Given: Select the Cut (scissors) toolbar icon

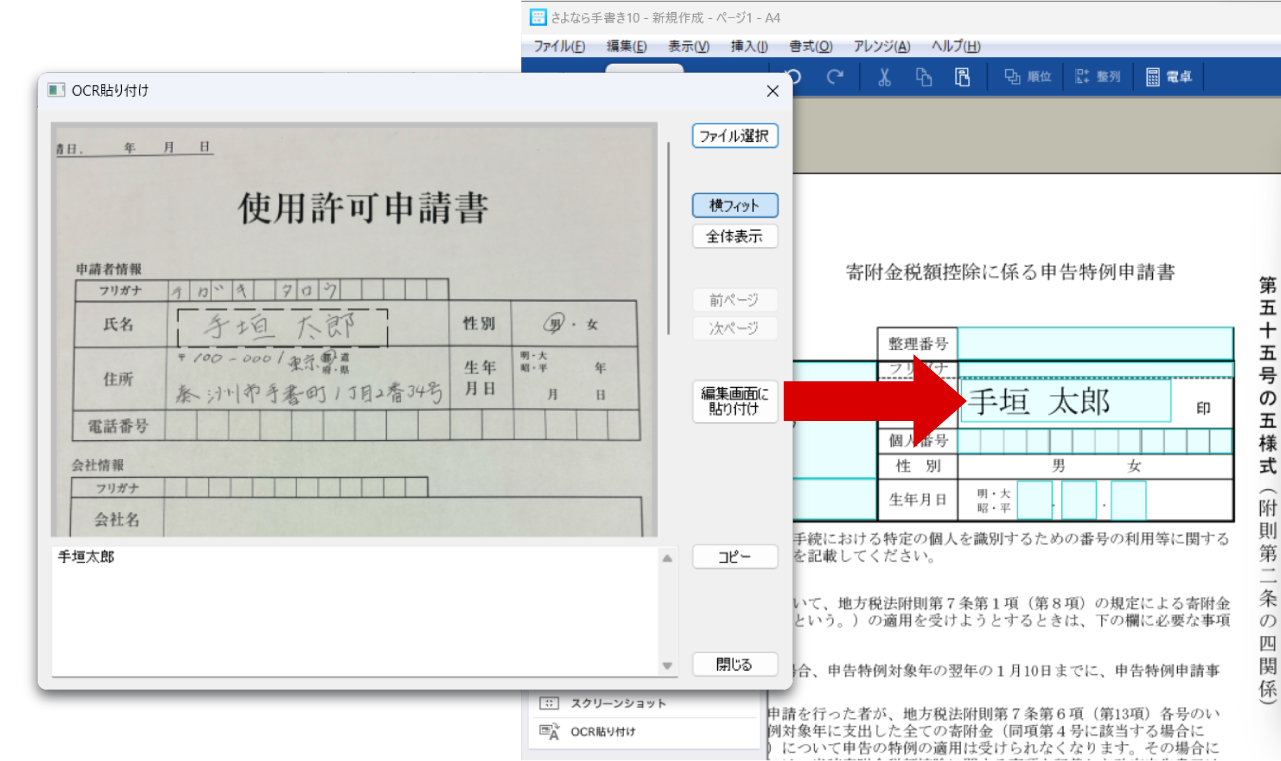Looking at the screenshot, I should coord(885,77).
